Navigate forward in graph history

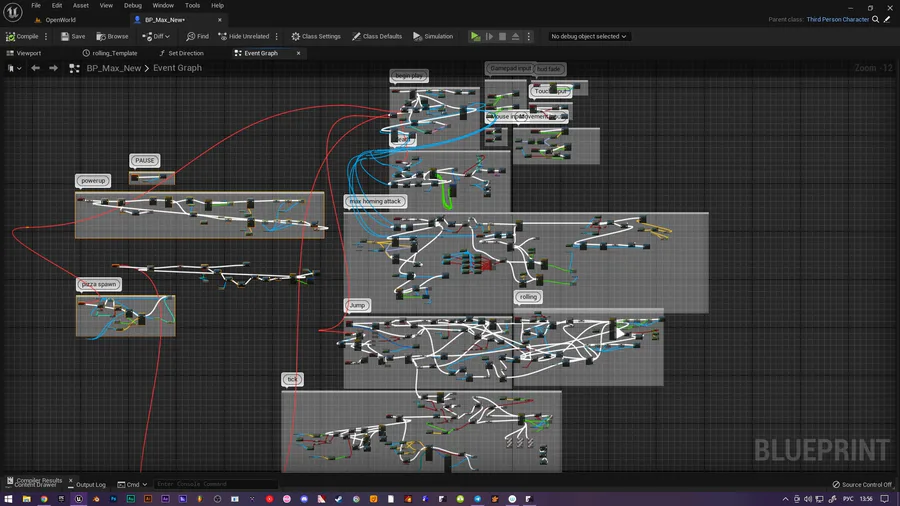53,68
